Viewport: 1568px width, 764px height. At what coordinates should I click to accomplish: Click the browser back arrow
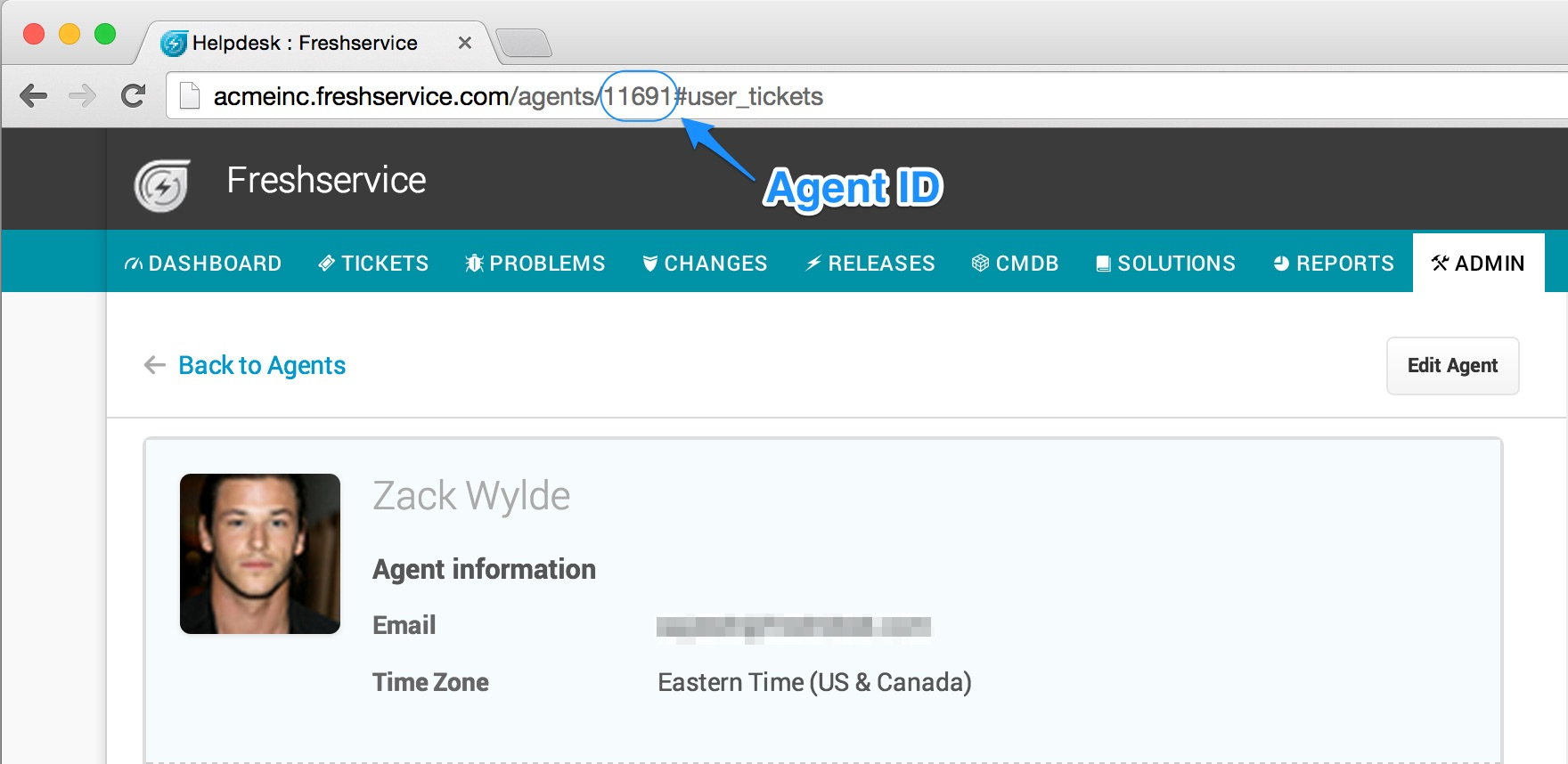pyautogui.click(x=34, y=95)
